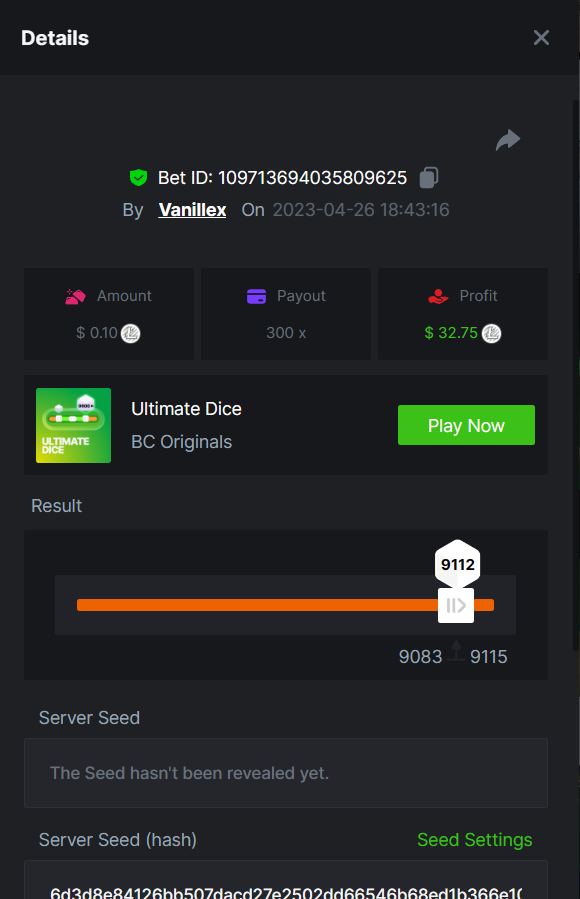Click the Ultimate Dice title text
The image size is (580, 899).
click(x=186, y=409)
